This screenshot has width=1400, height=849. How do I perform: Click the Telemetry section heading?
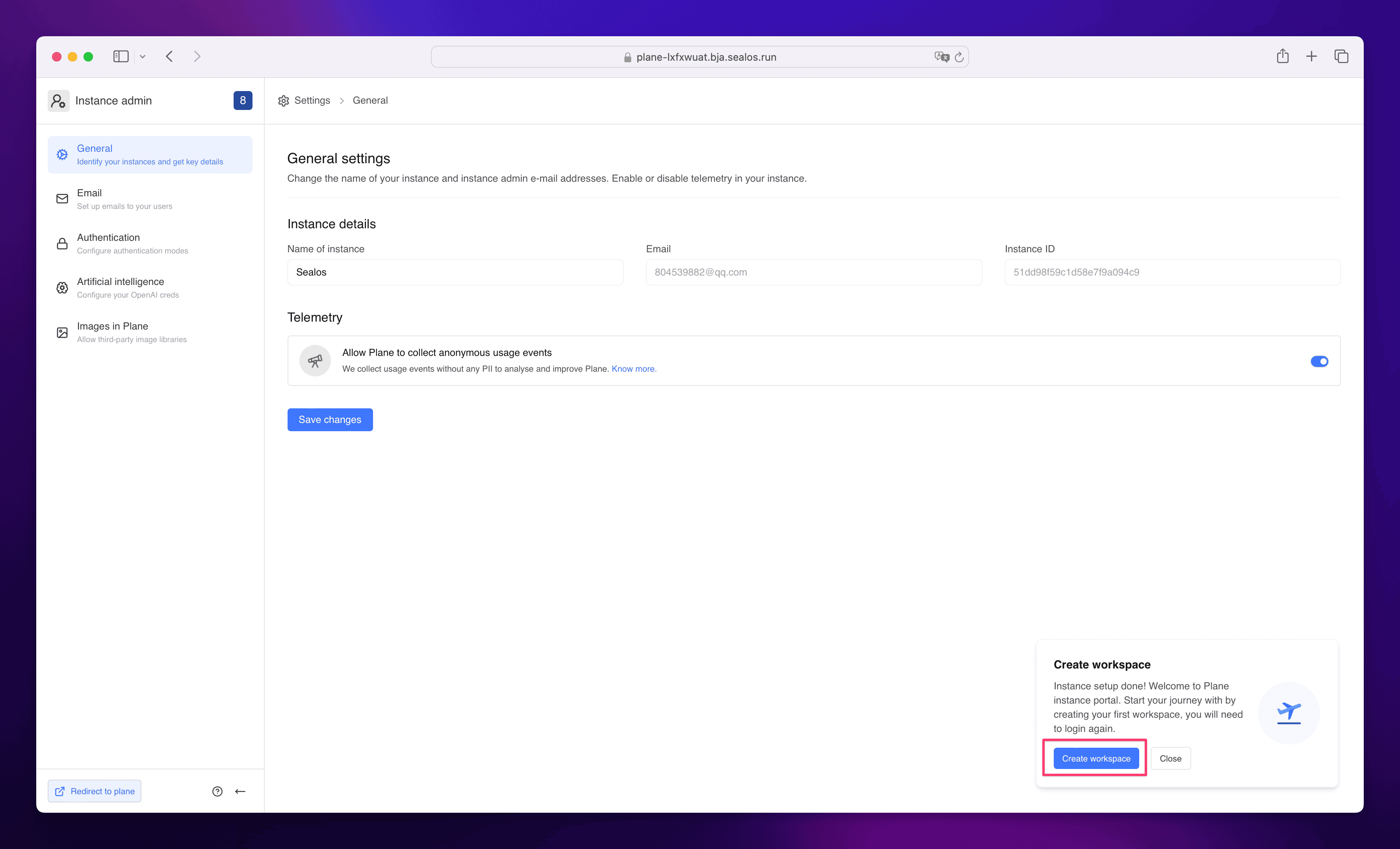click(315, 317)
